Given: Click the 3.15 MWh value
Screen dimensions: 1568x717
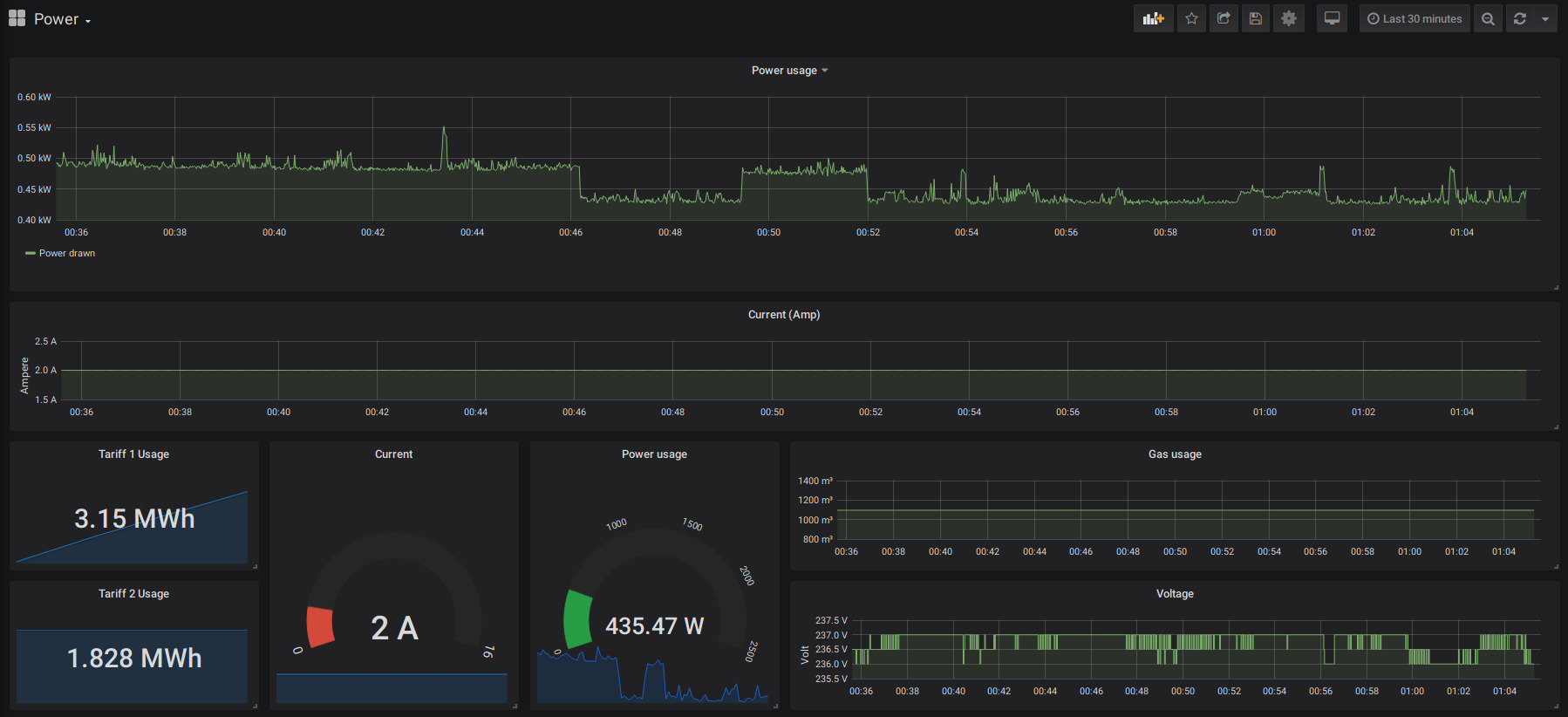Looking at the screenshot, I should point(134,519).
